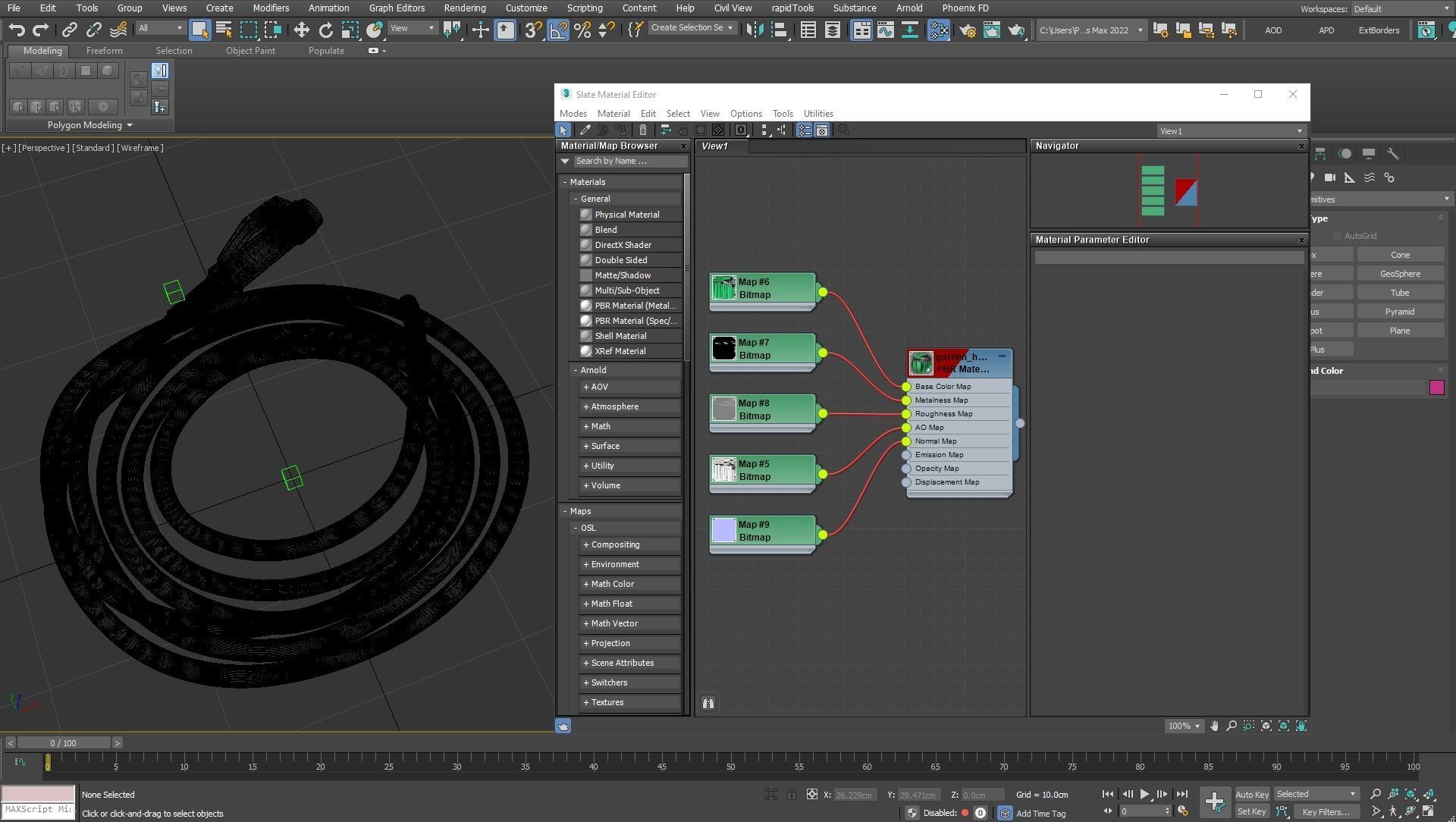Expand the Textures category under OSL

click(586, 702)
